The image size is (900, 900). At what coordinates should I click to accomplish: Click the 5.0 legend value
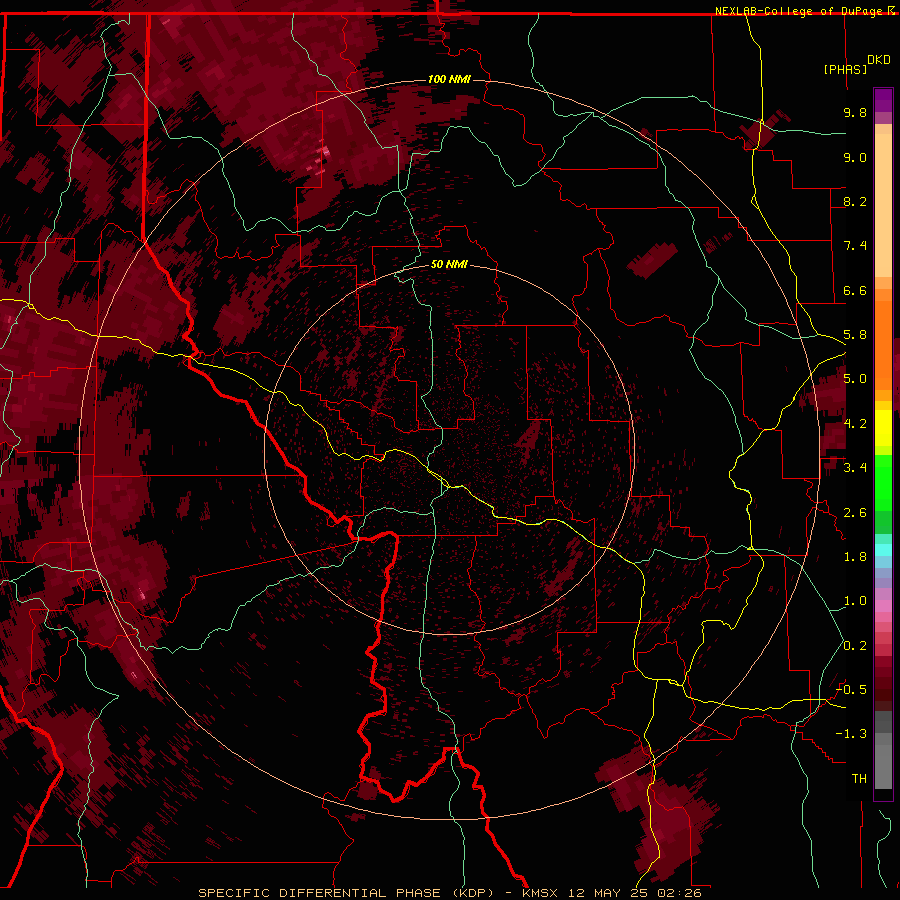pos(855,379)
